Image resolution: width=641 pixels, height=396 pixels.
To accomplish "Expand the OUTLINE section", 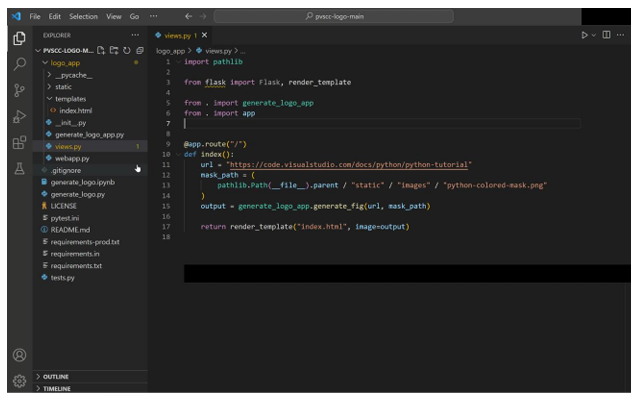I will 38,376.
